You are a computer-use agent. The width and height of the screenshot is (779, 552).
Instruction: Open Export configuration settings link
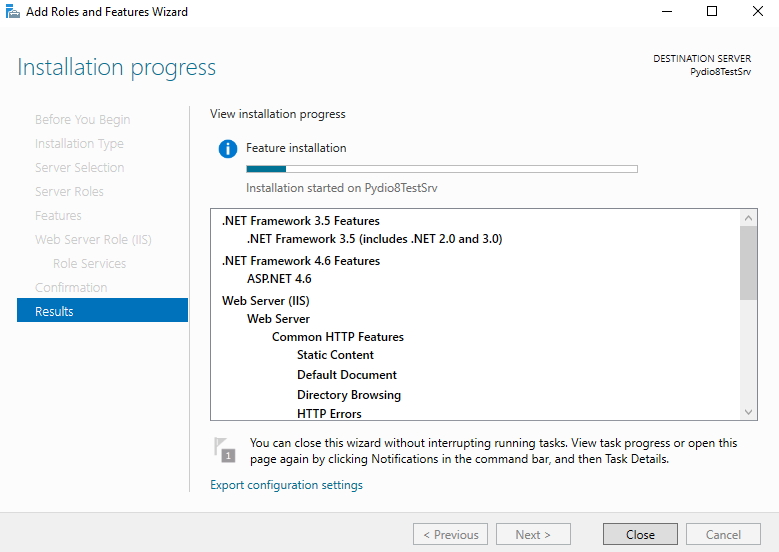point(286,485)
